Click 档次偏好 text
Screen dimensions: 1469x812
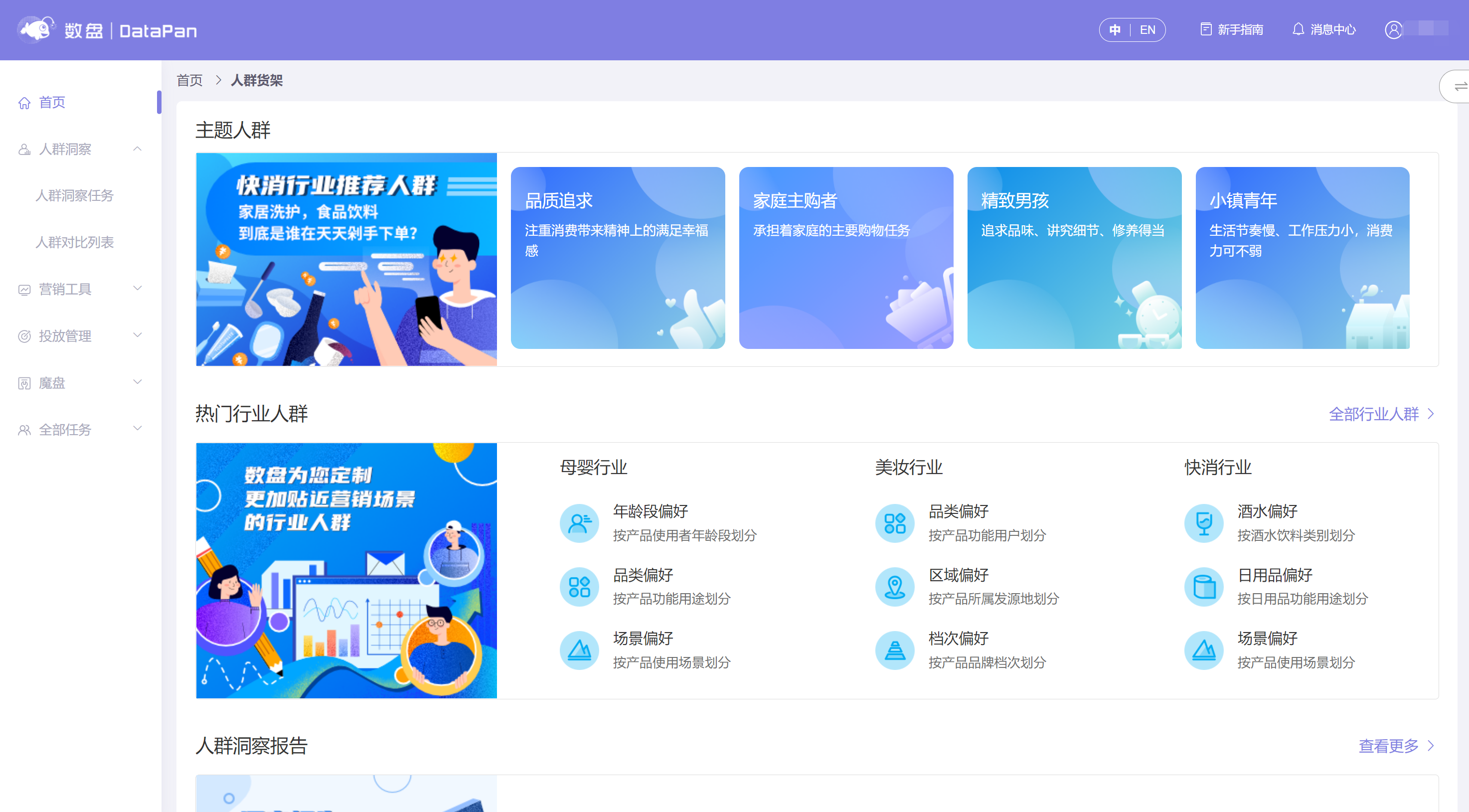point(959,639)
